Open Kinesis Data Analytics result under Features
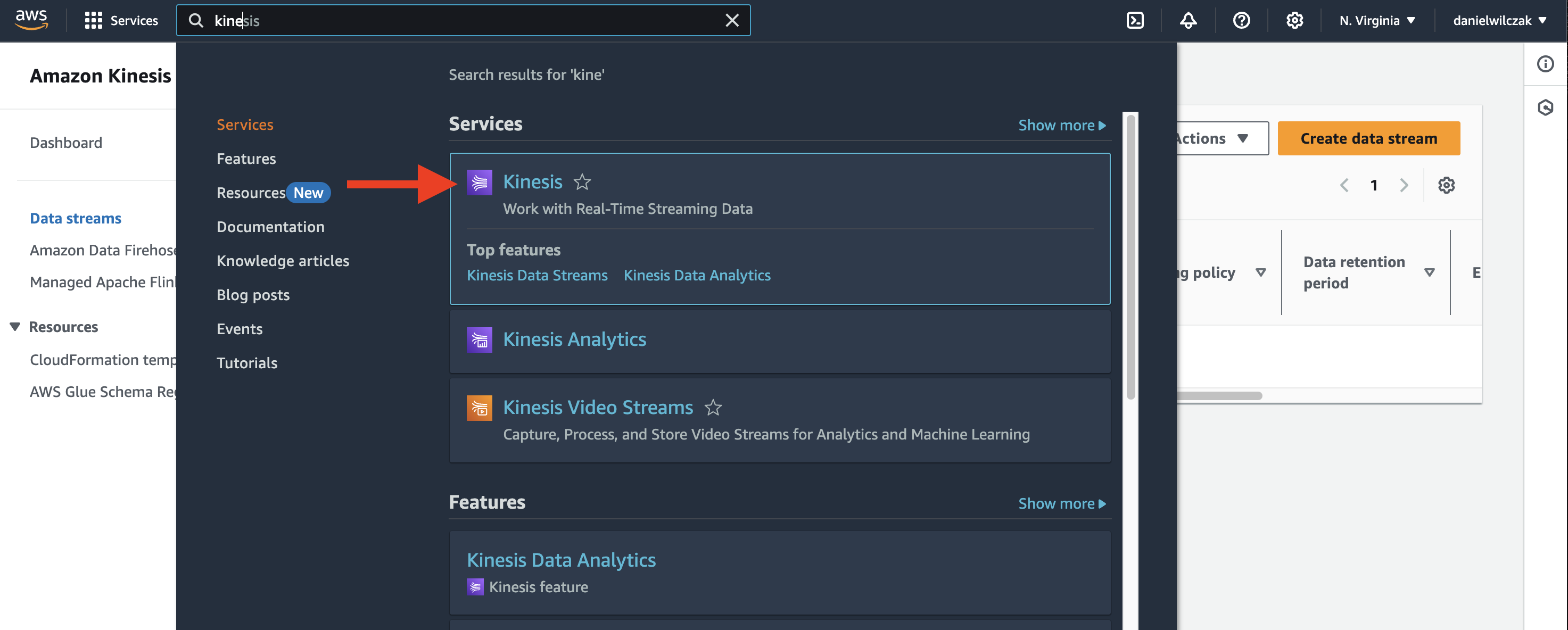 [560, 560]
